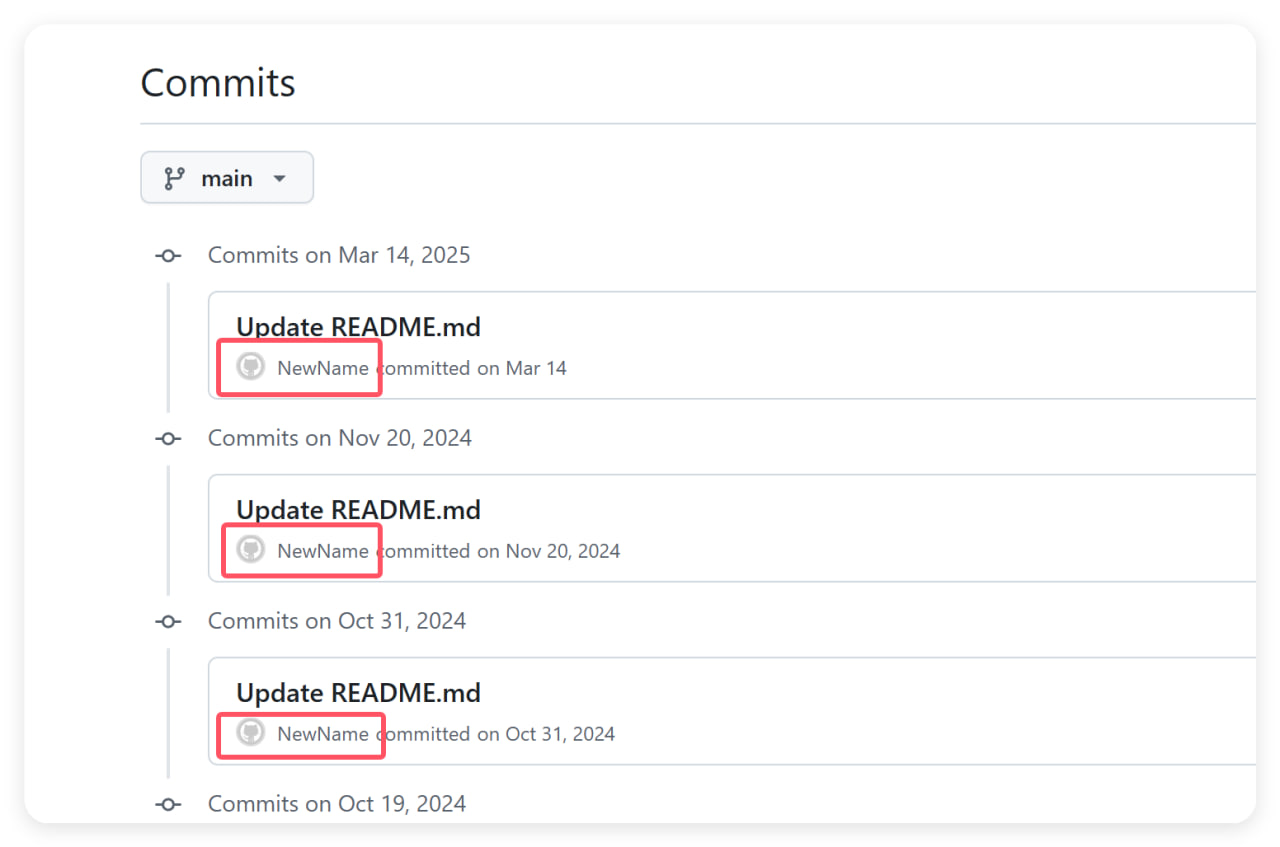Click the Commits page heading
The height and width of the screenshot is (847, 1280).
[218, 83]
